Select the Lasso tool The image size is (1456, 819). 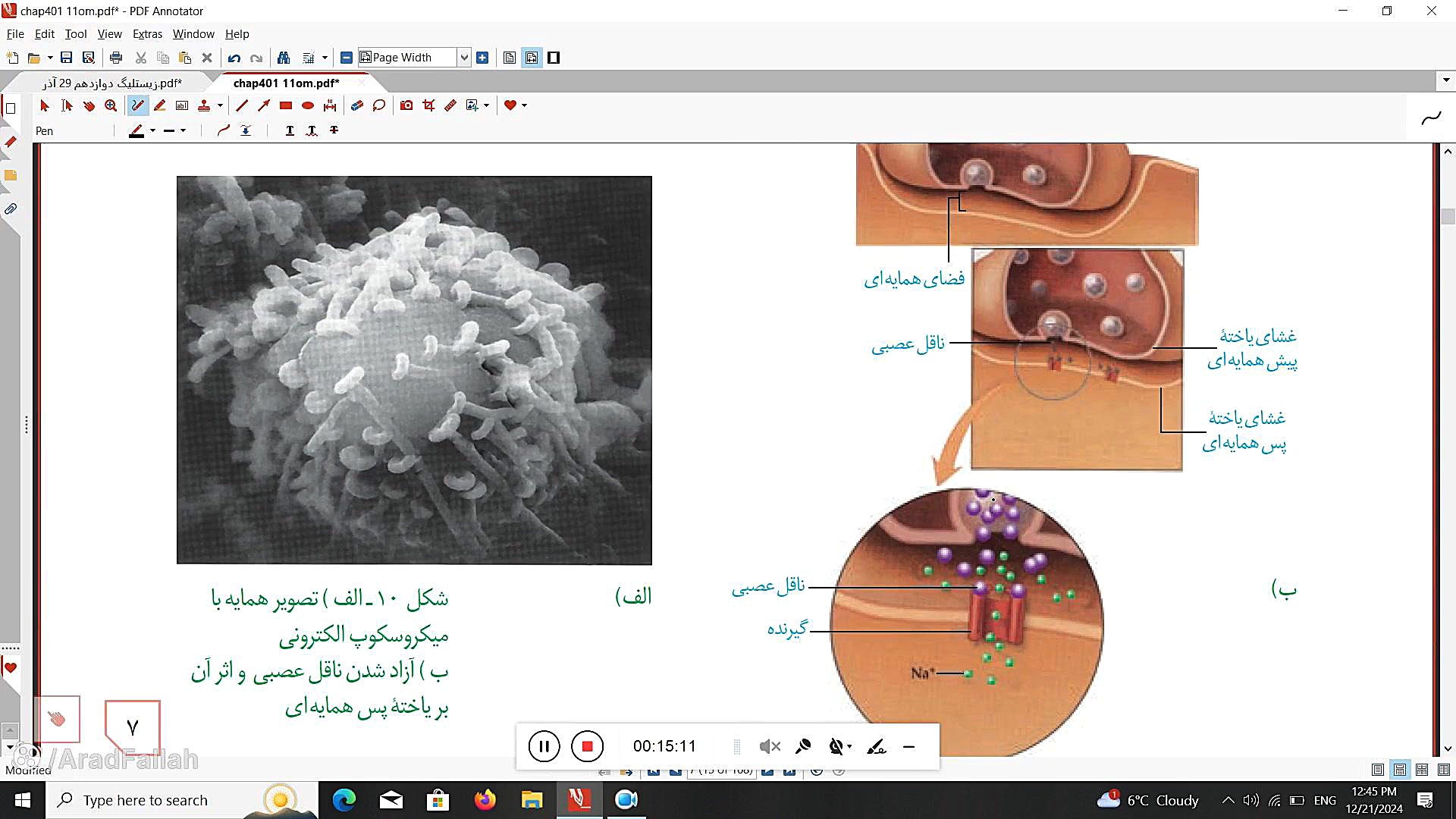click(x=379, y=105)
